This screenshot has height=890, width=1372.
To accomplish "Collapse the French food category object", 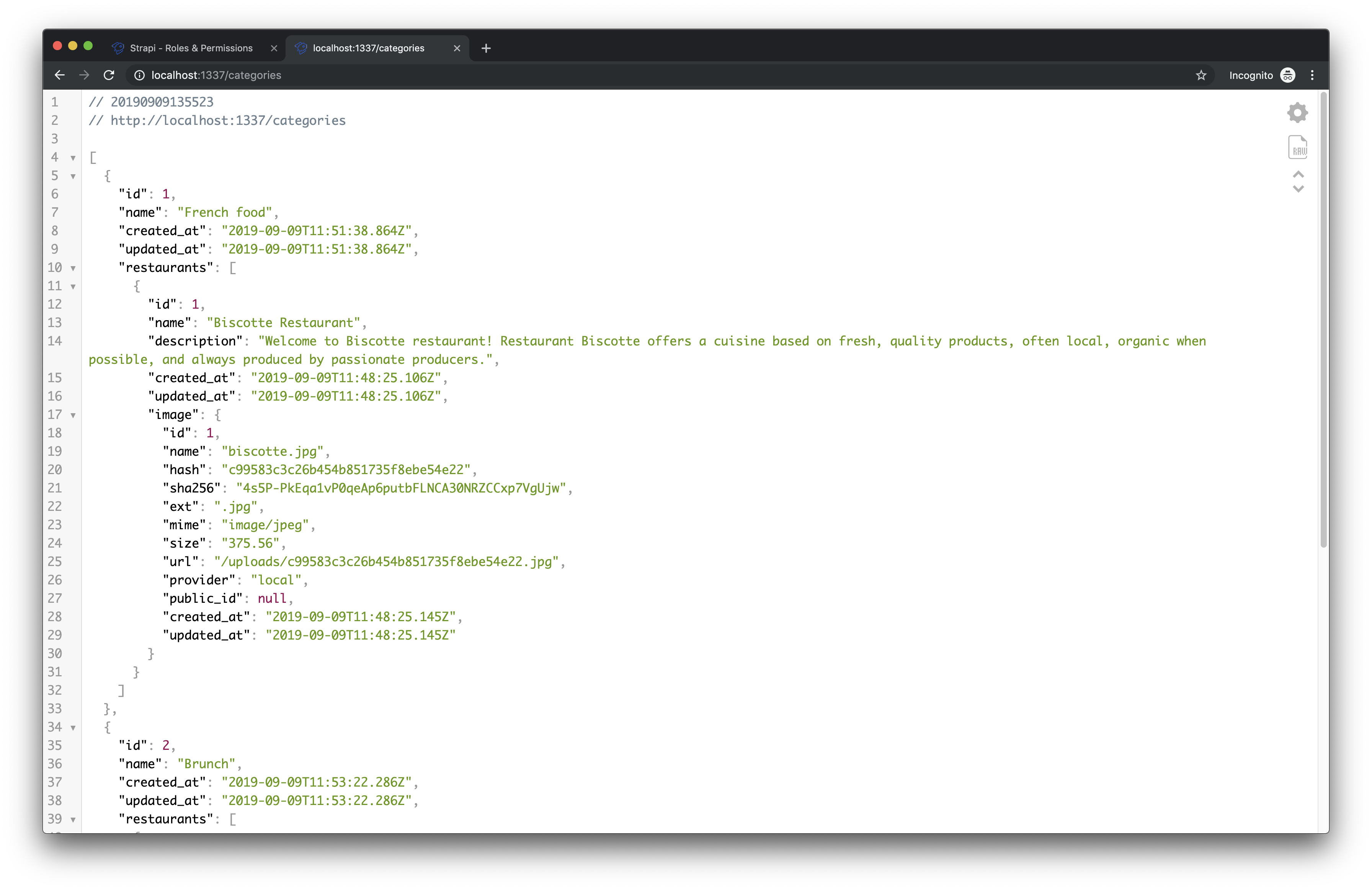I will tap(73, 176).
